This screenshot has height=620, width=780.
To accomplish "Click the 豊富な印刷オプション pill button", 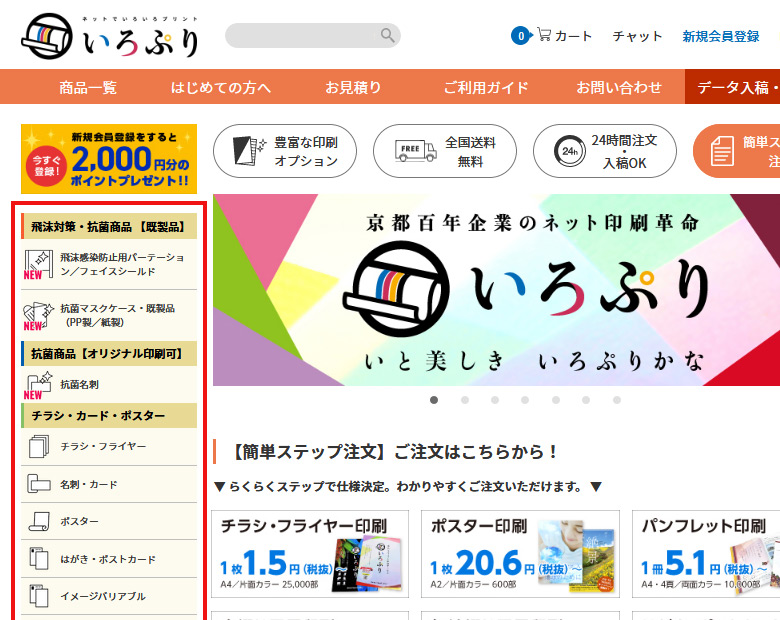I will click(x=285, y=151).
